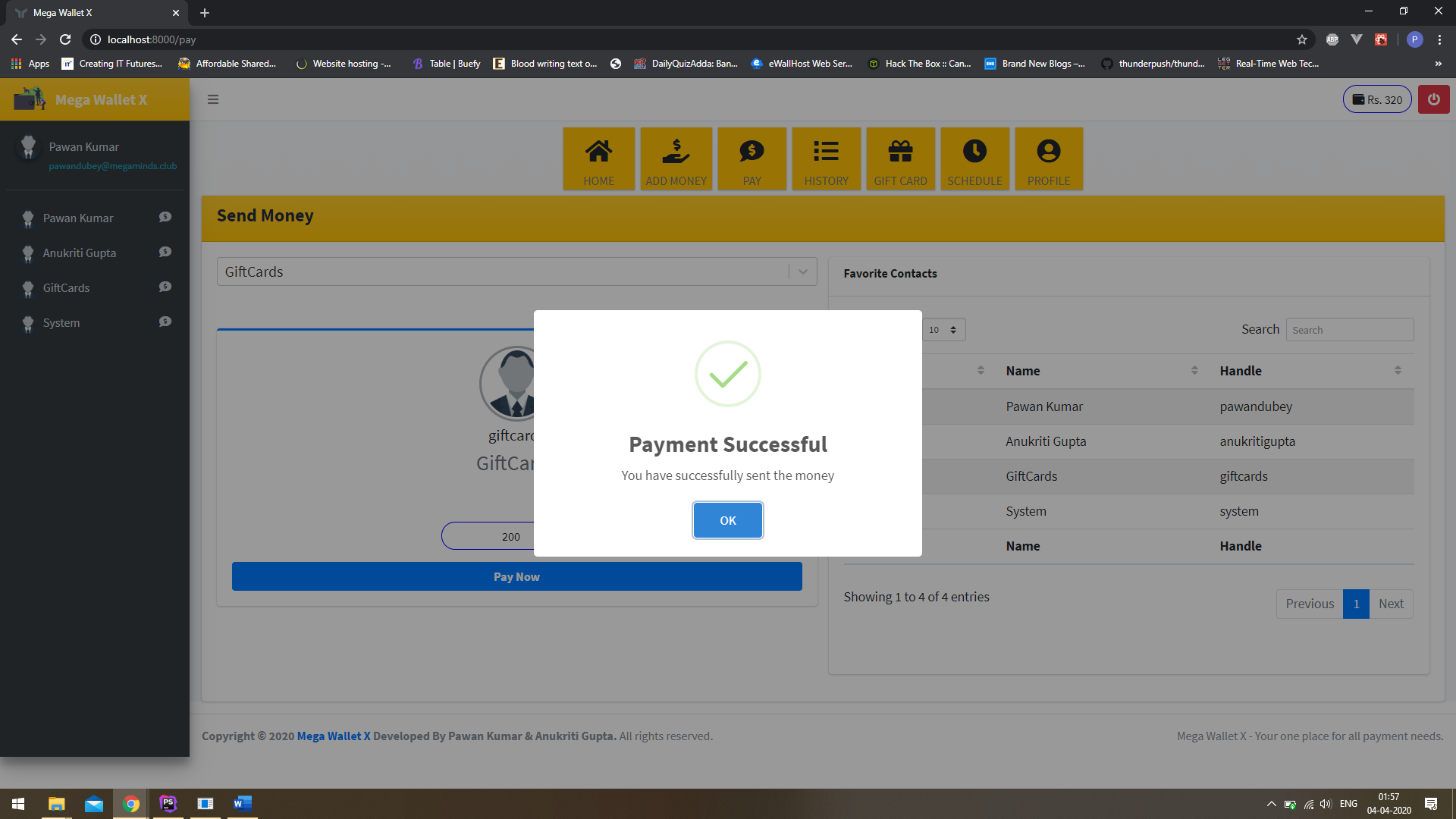
Task: Select GiftCards in the left sidebar
Action: (x=66, y=288)
